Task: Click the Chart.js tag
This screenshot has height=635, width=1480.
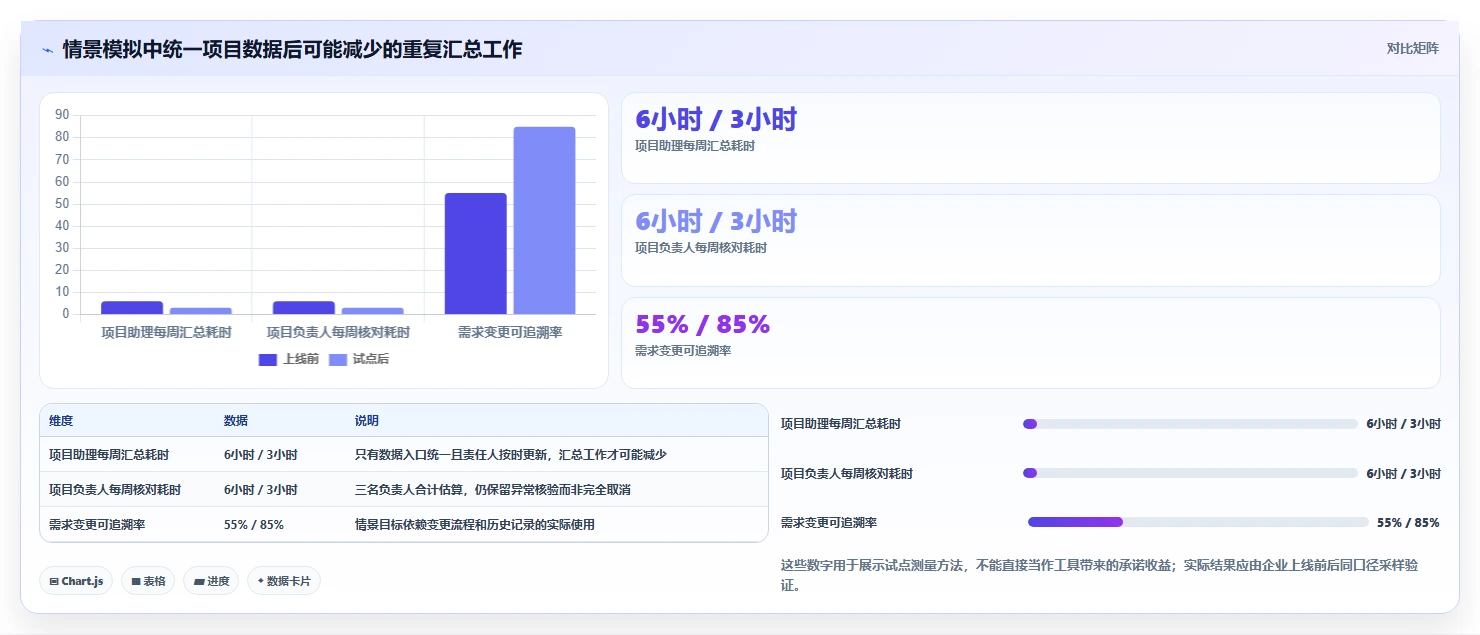Action: pyautogui.click(x=76, y=581)
